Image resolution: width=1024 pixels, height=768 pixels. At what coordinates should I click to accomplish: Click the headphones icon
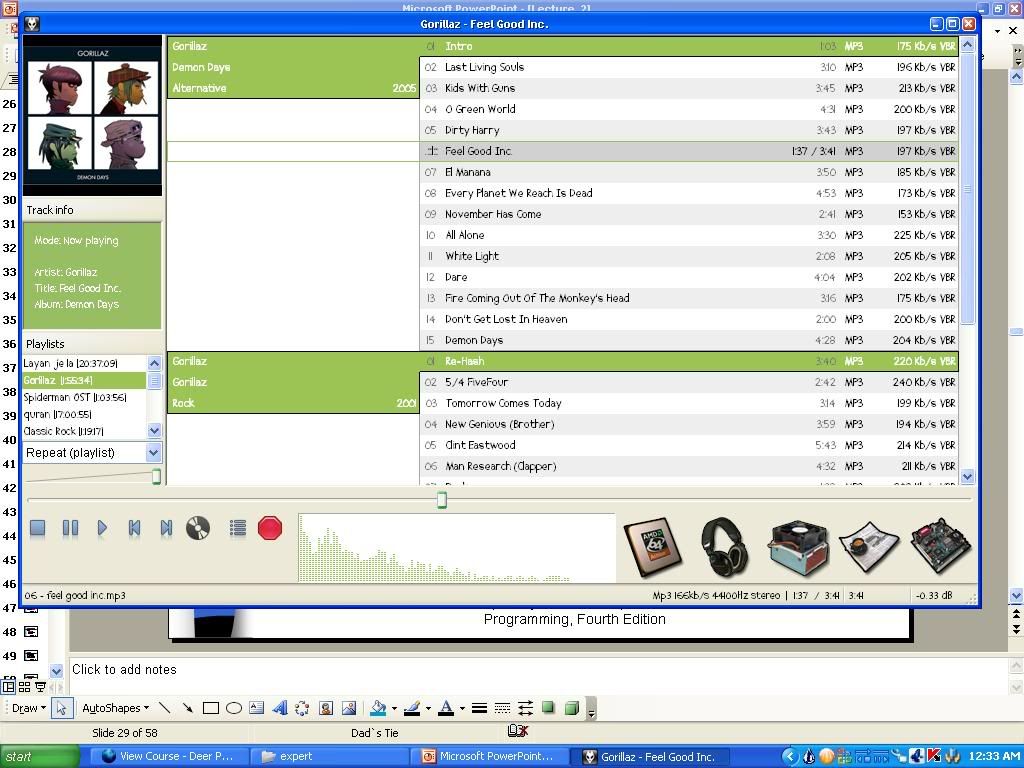click(x=723, y=546)
